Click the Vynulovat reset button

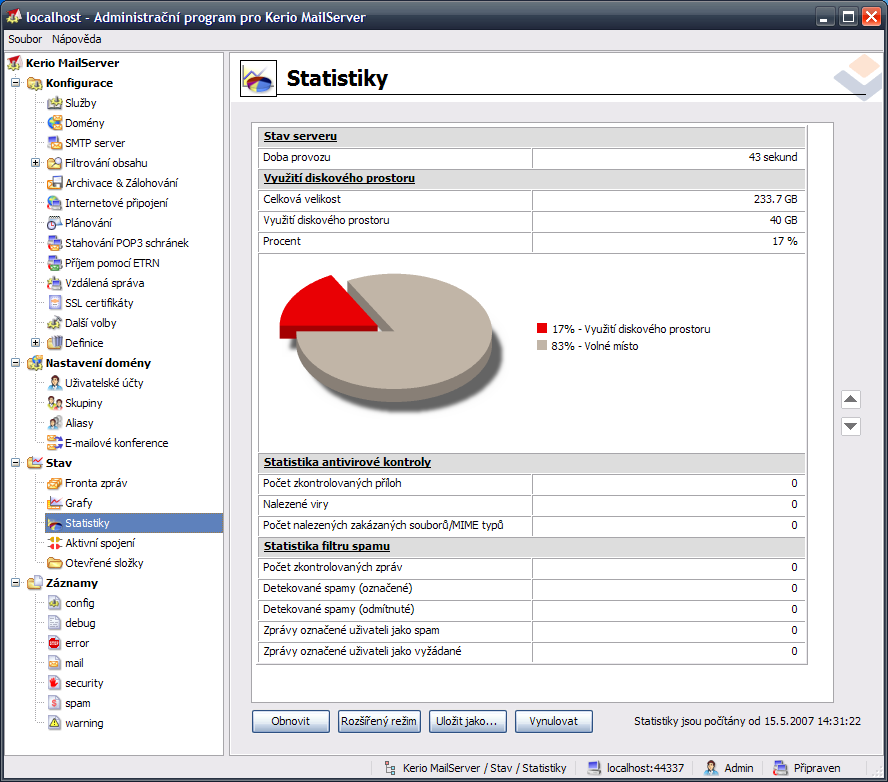(x=553, y=721)
